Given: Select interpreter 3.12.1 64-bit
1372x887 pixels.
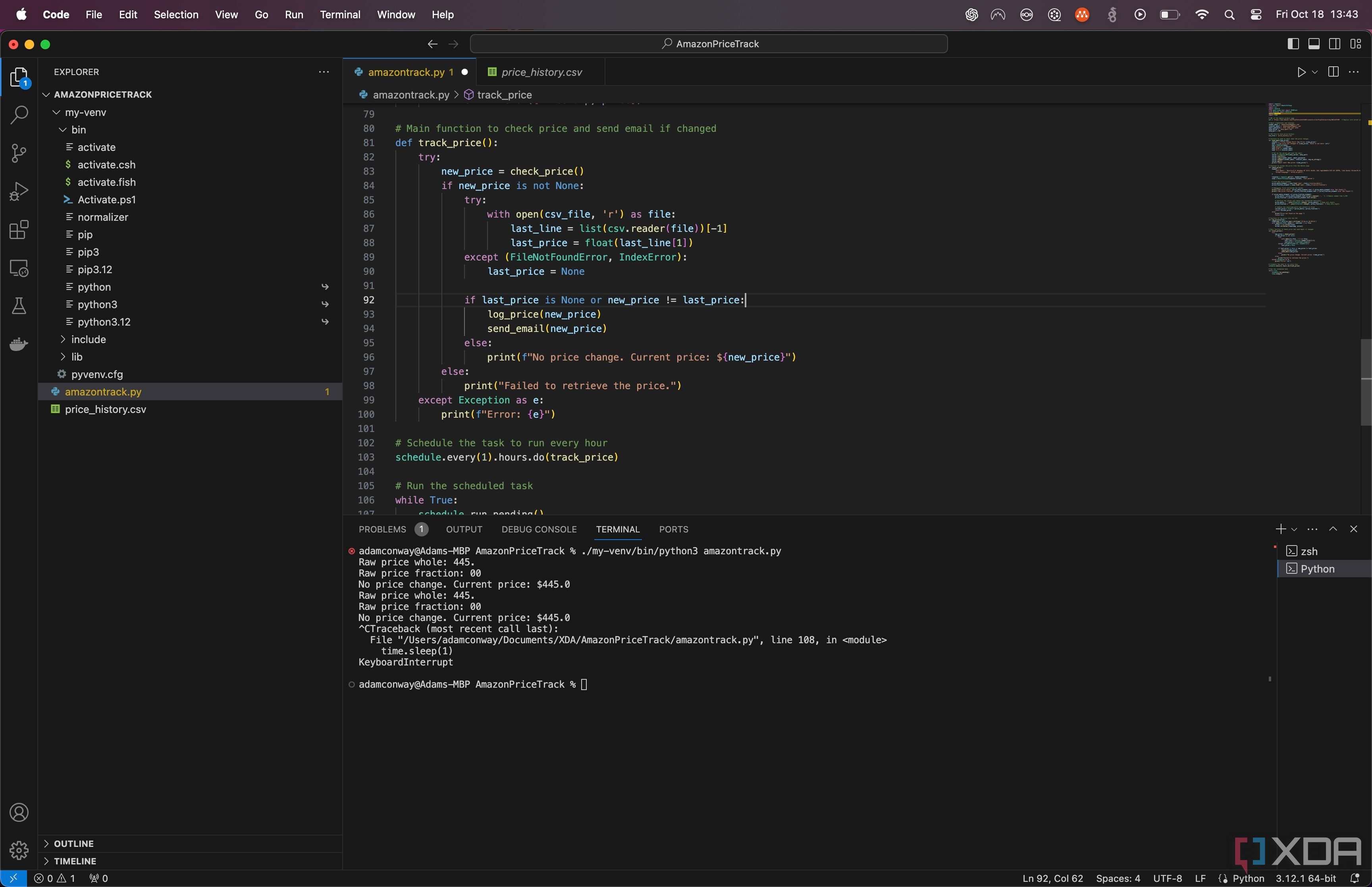Looking at the screenshot, I should pos(1305,878).
